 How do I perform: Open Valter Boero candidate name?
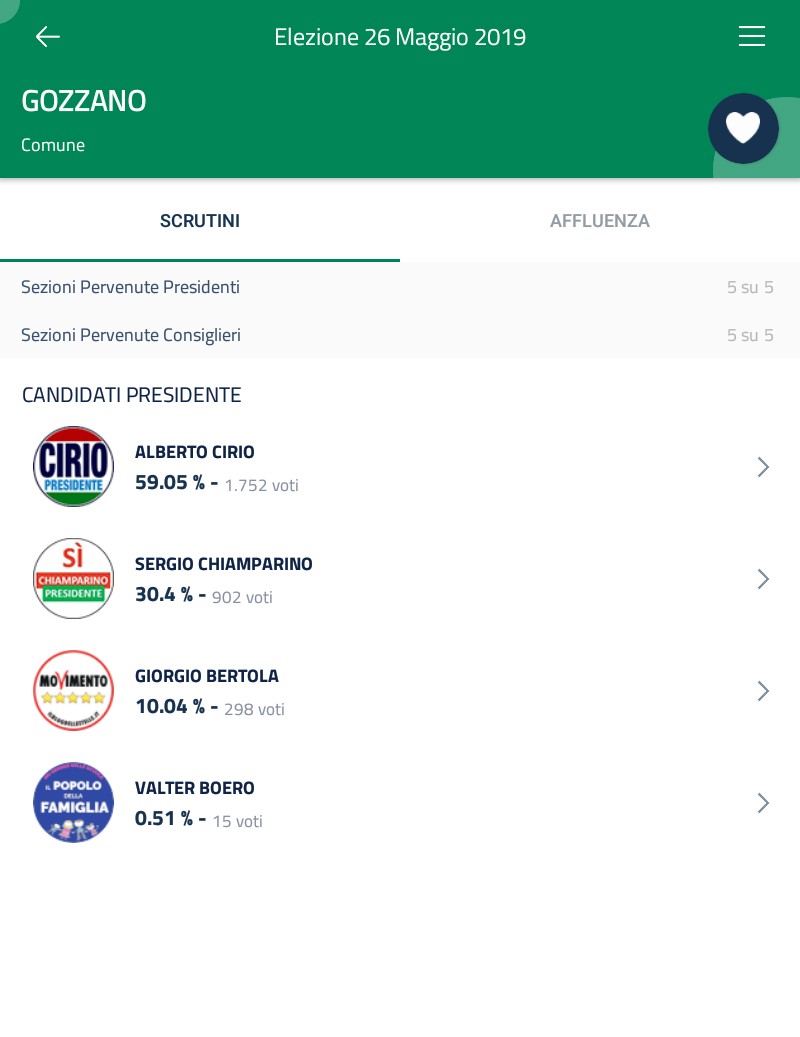[x=195, y=788]
